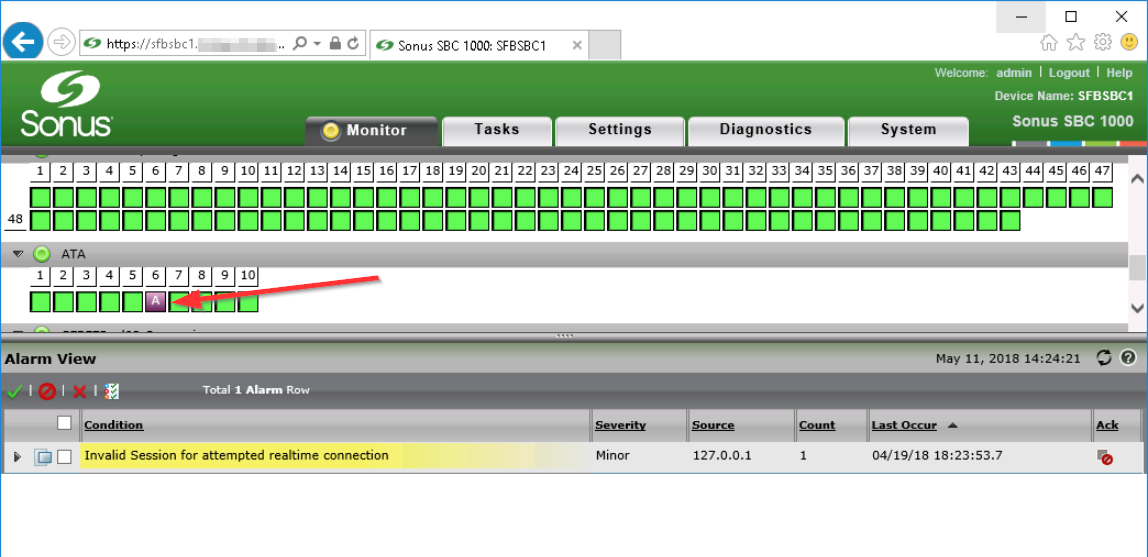Reload page with address bar refresh icon
Screen dimensions: 1148x557
point(354,43)
